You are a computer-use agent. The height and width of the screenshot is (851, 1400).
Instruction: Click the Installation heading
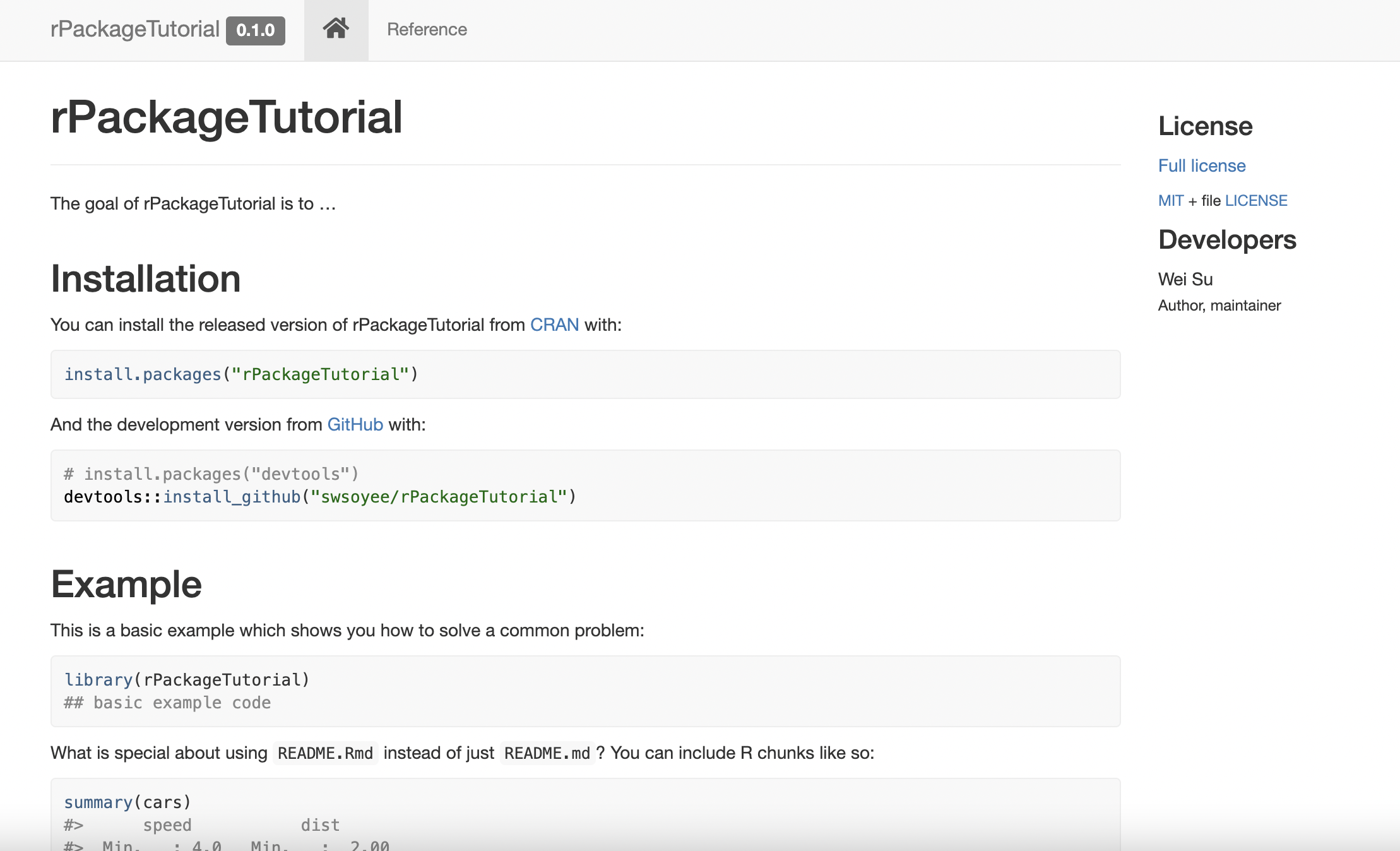coord(146,278)
